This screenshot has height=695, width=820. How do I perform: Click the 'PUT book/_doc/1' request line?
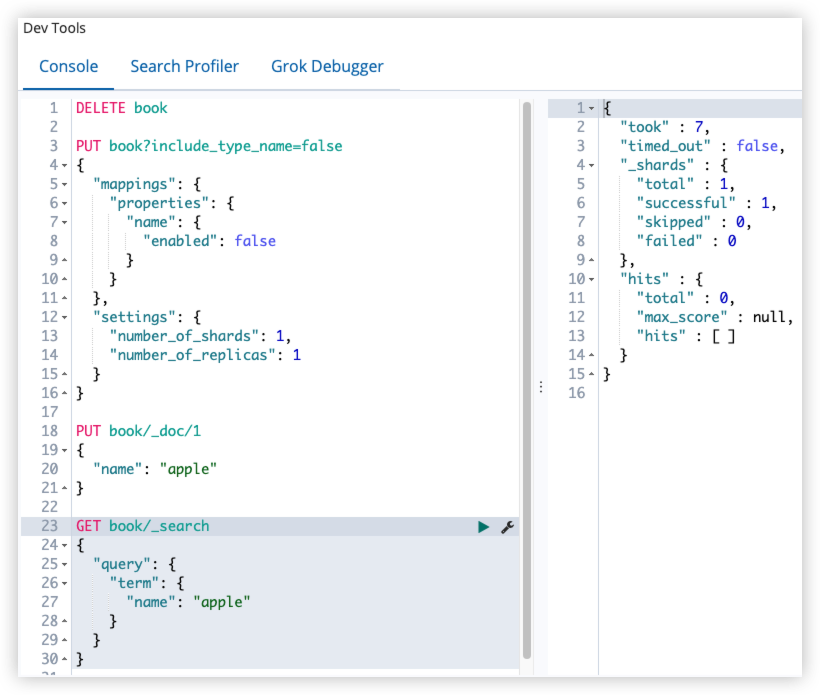pos(138,431)
